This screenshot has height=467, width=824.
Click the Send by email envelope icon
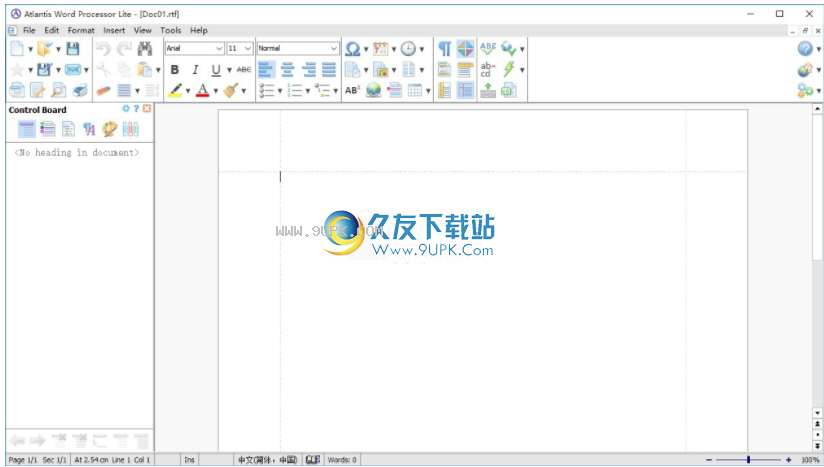tap(73, 69)
